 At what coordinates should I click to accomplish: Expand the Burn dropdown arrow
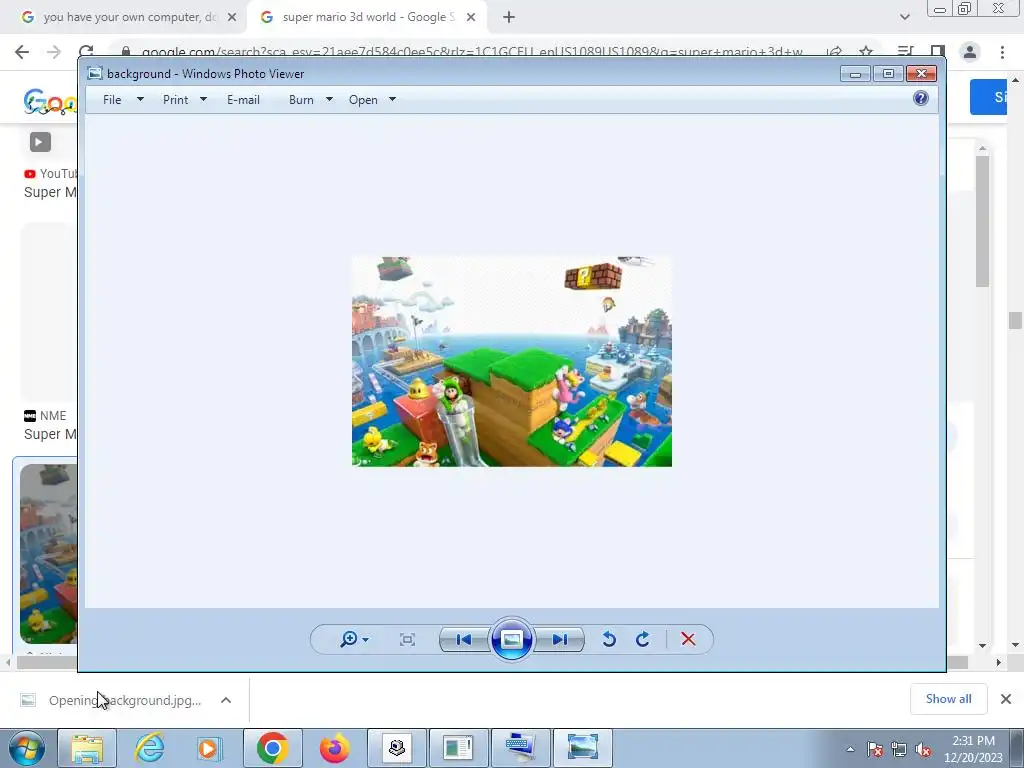(329, 99)
